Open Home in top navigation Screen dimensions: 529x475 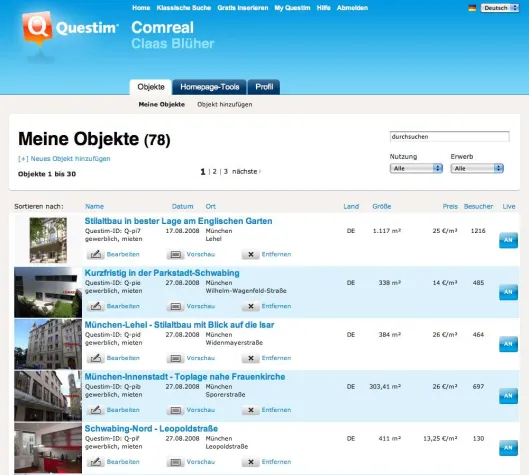pos(141,8)
